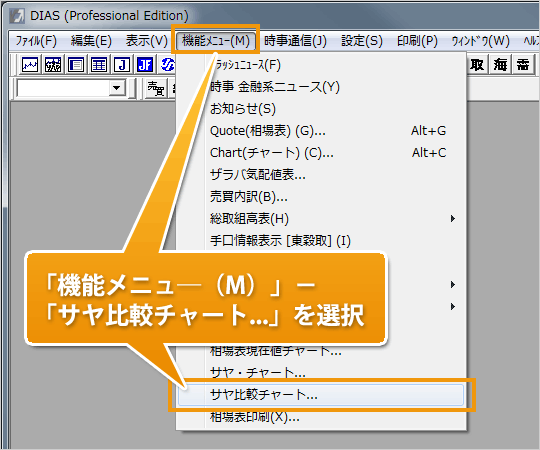The image size is (540, 450).
Task: Select 時事 金融系ニュース(Y) entry
Action: pos(321,87)
